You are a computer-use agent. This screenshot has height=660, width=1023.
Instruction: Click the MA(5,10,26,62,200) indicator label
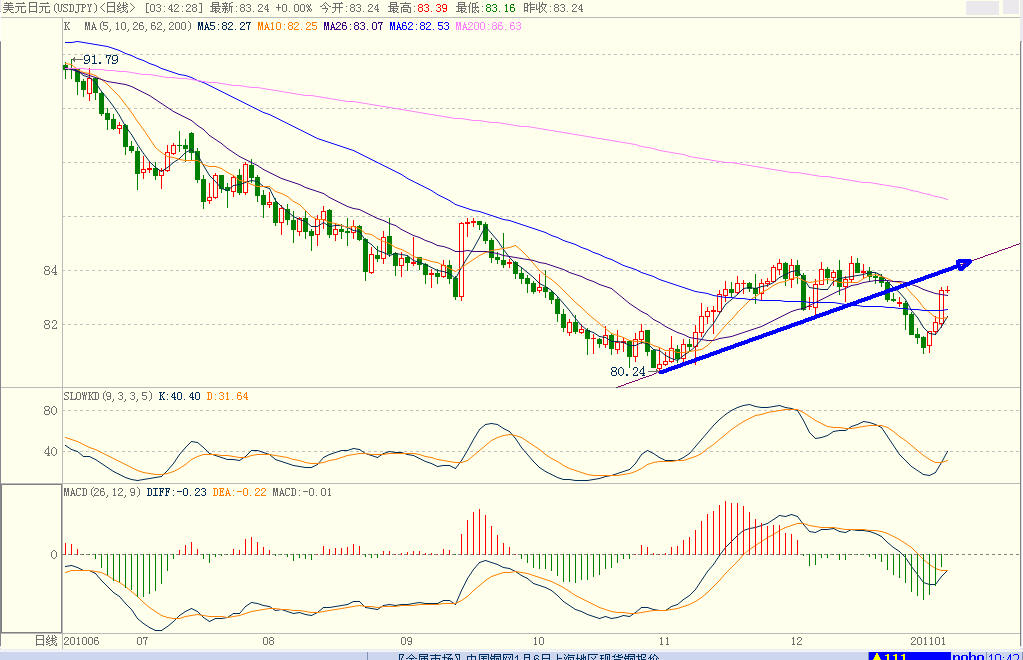pyautogui.click(x=138, y=26)
